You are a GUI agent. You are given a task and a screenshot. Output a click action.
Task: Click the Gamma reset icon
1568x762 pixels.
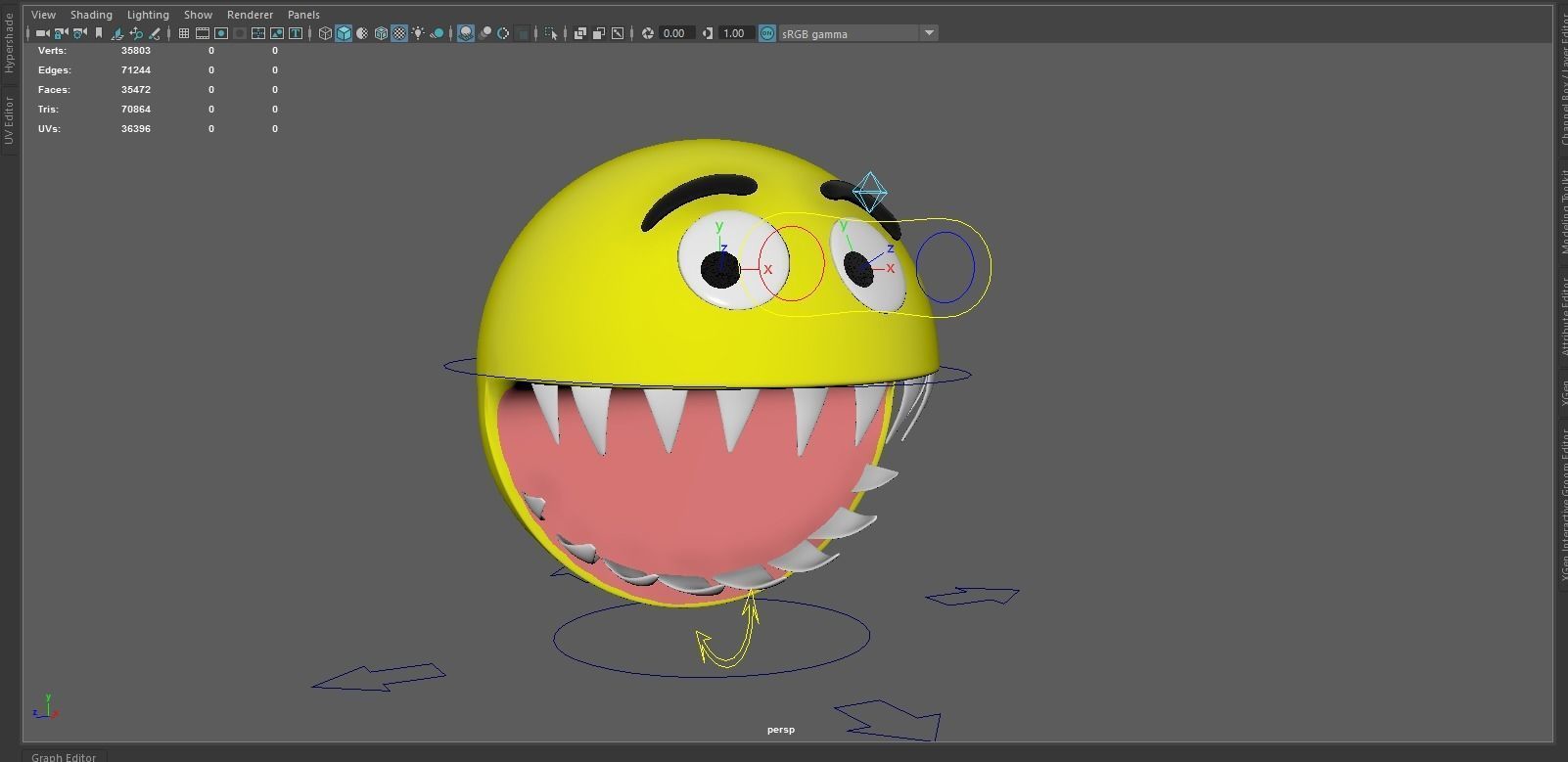(708, 33)
